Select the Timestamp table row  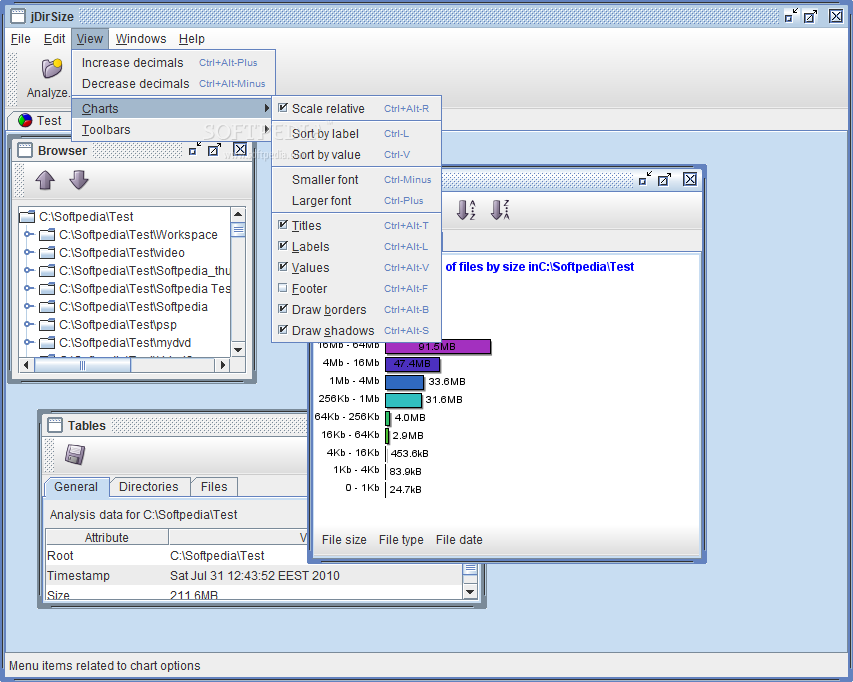(254, 575)
